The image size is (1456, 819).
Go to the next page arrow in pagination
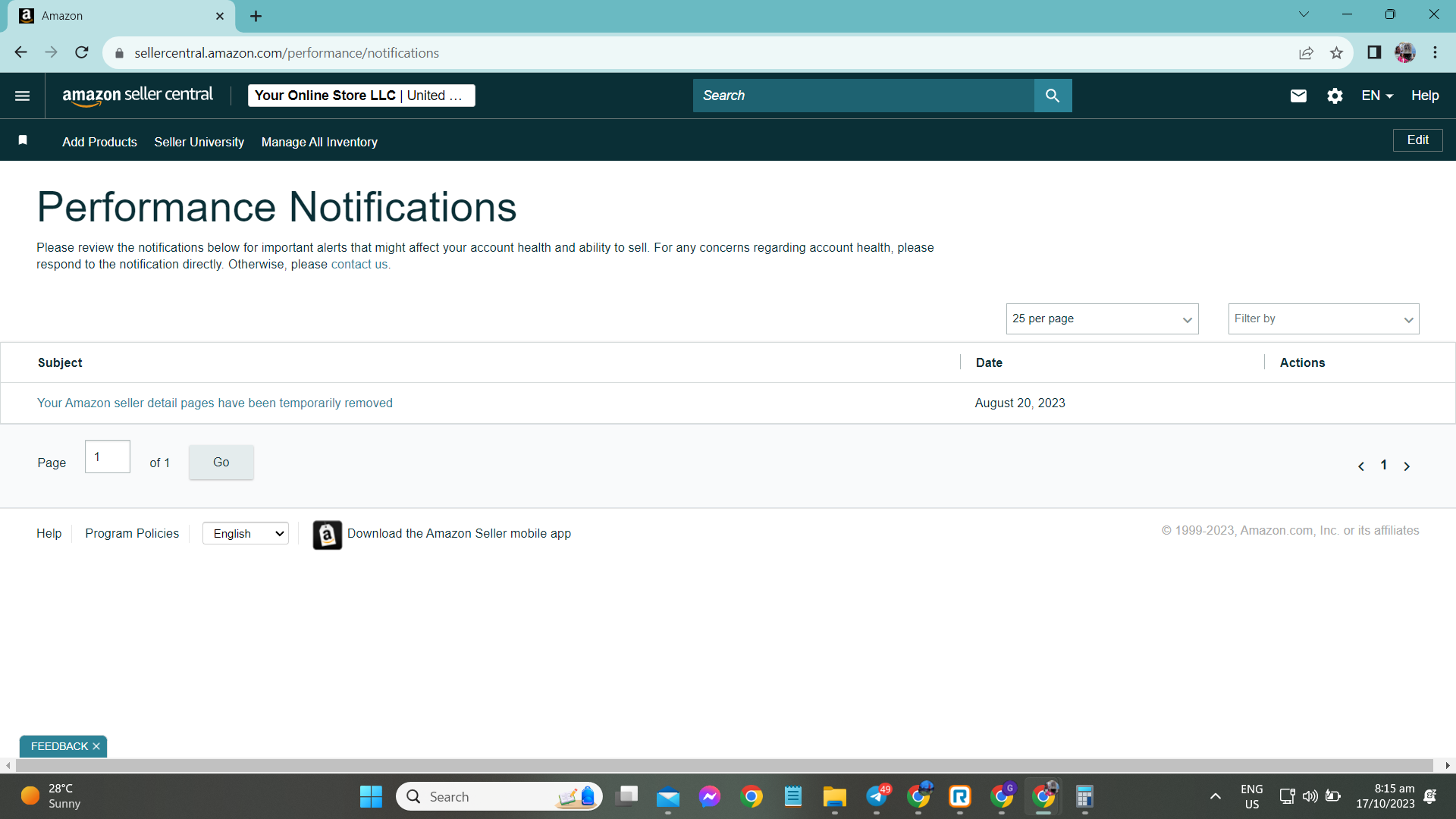(x=1407, y=466)
